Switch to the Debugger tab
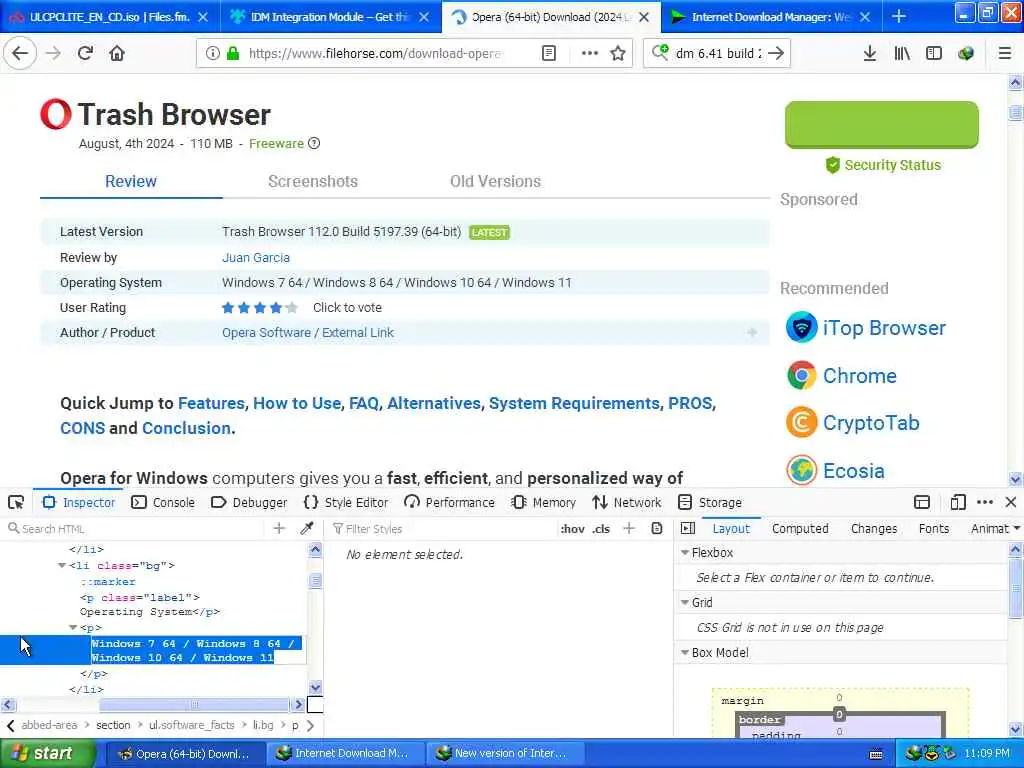This screenshot has height=768, width=1024. pyautogui.click(x=249, y=502)
